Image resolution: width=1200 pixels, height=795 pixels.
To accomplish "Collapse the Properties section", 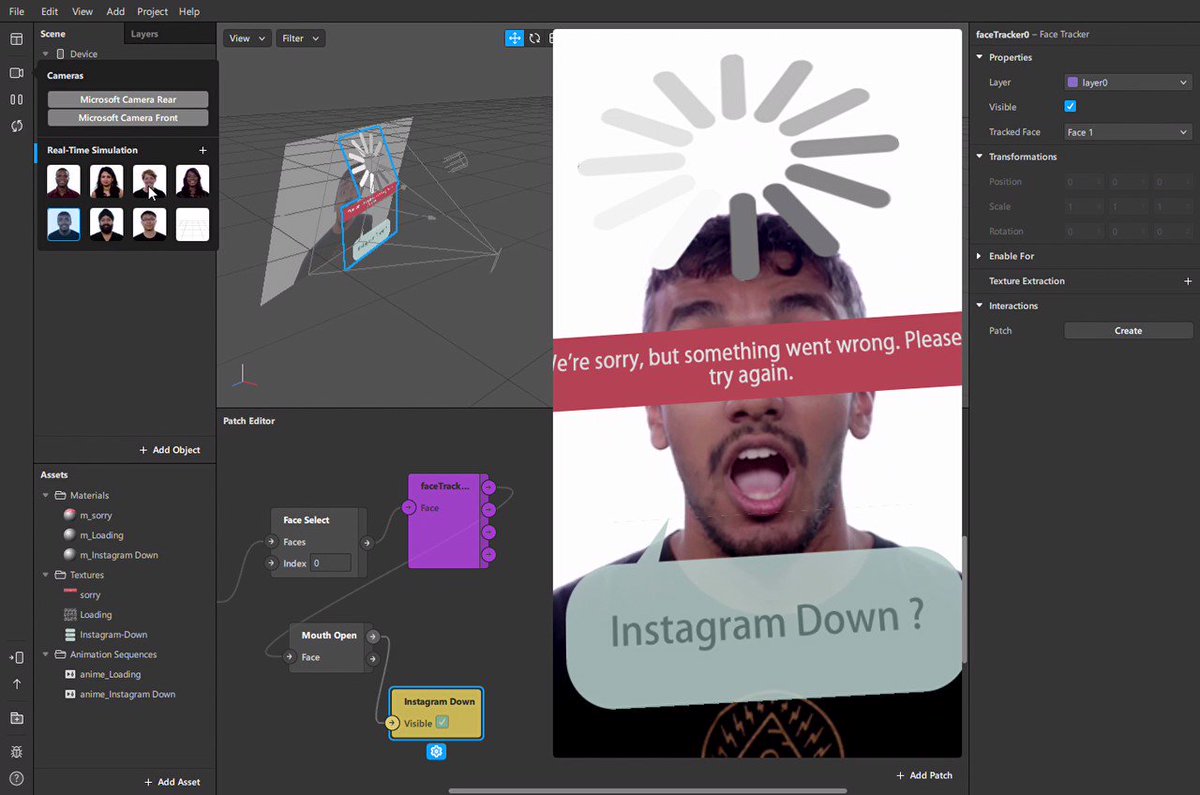I will [980, 58].
